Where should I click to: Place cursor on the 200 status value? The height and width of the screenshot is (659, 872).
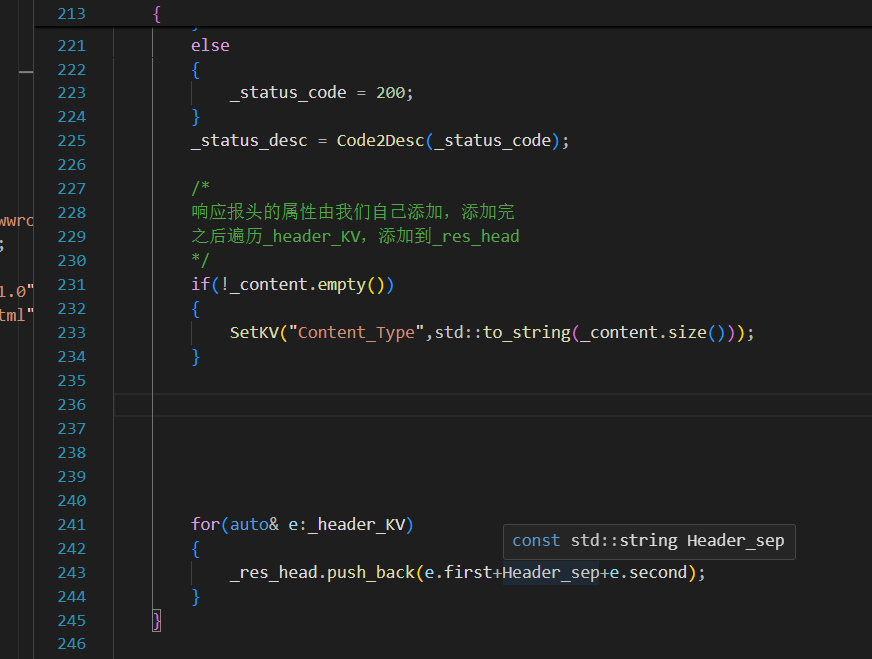pos(391,93)
